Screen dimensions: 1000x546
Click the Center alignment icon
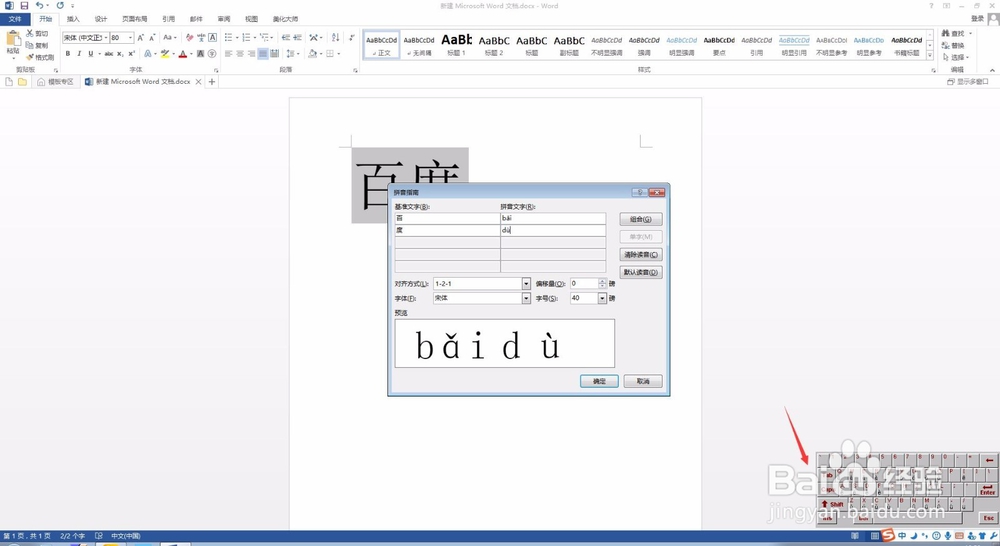240,54
